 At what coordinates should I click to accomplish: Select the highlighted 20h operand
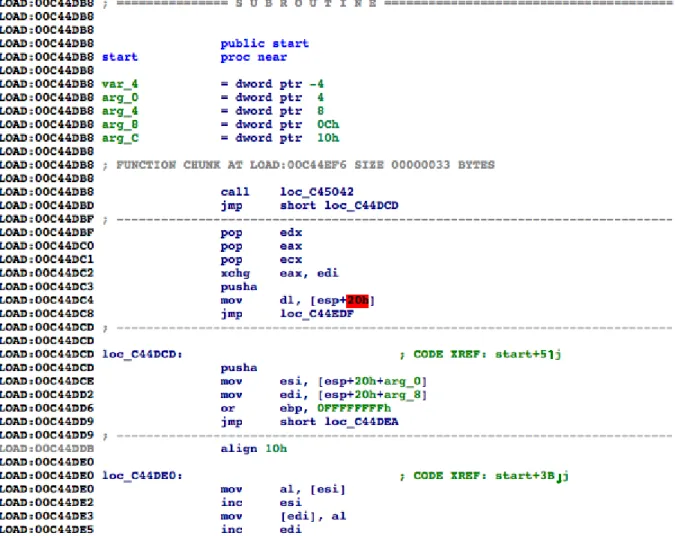(x=357, y=301)
